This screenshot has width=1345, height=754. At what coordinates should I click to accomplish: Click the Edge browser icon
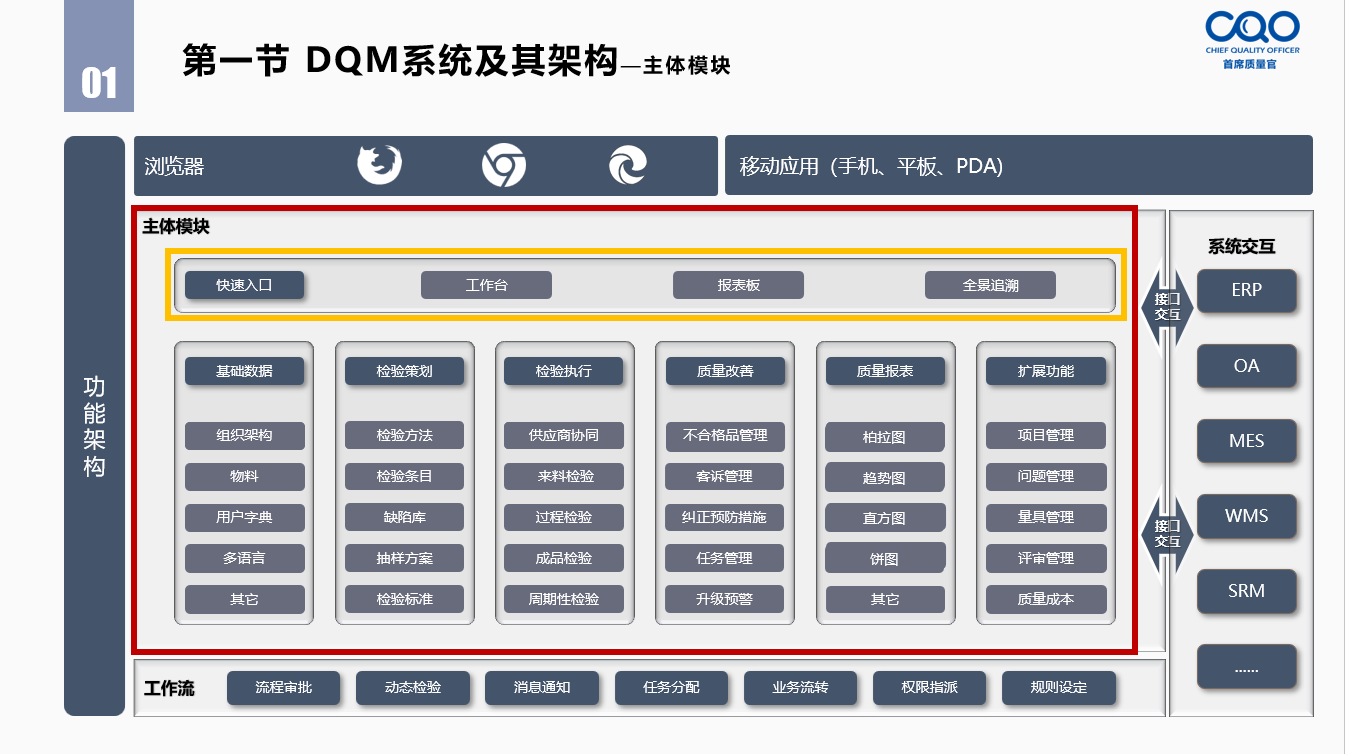click(628, 165)
